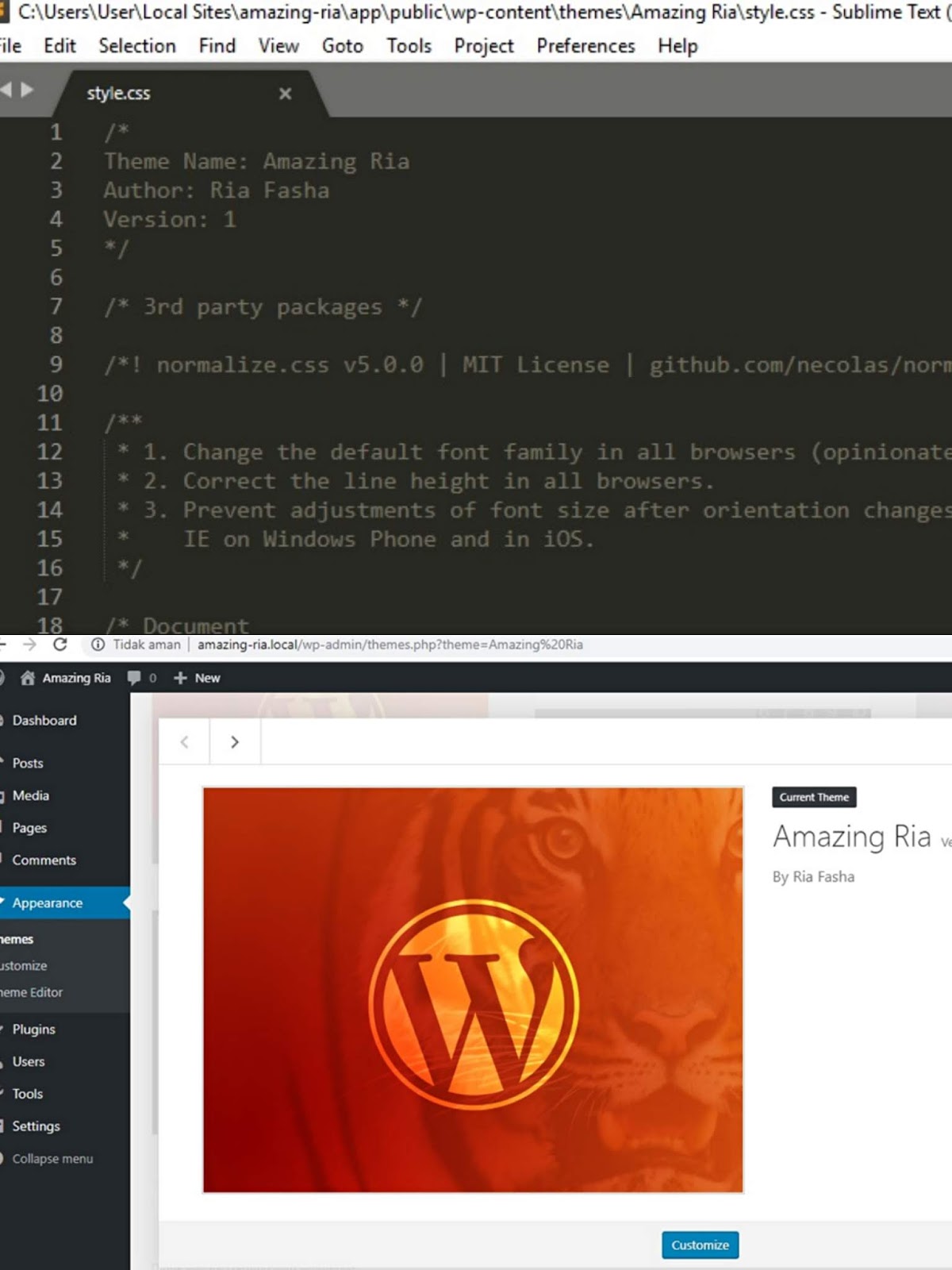Open the Selection menu
The width and height of the screenshot is (952, 1270).
137,46
